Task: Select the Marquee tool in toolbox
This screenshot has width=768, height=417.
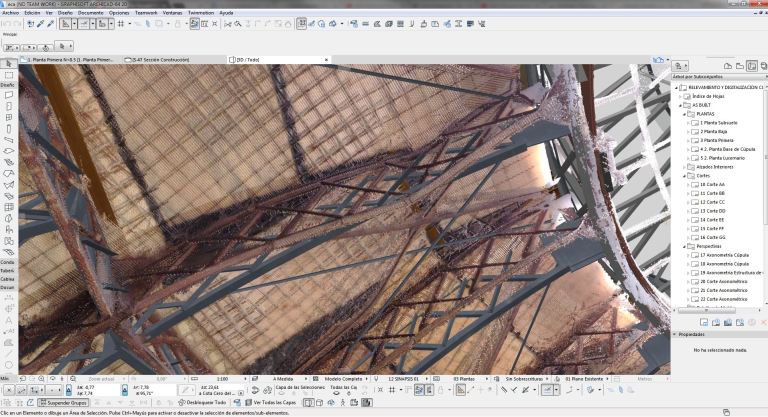Action: pos(9,75)
